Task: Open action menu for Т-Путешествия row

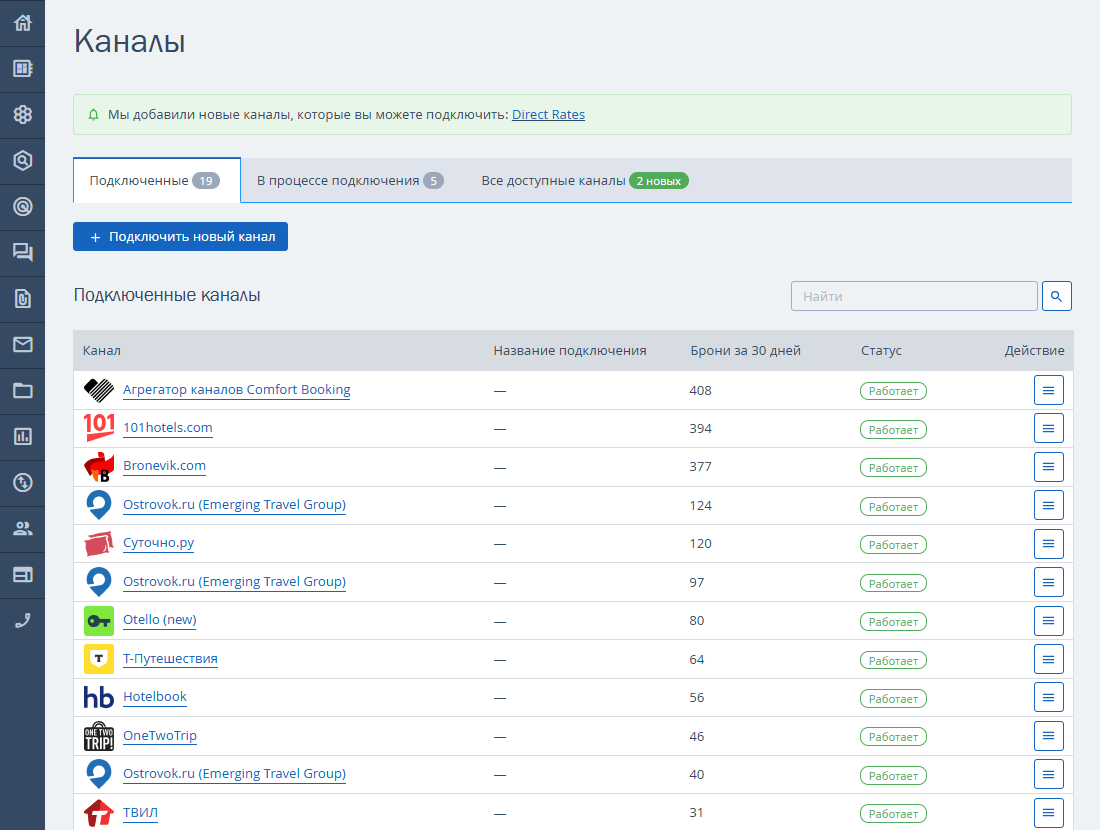Action: (1049, 659)
